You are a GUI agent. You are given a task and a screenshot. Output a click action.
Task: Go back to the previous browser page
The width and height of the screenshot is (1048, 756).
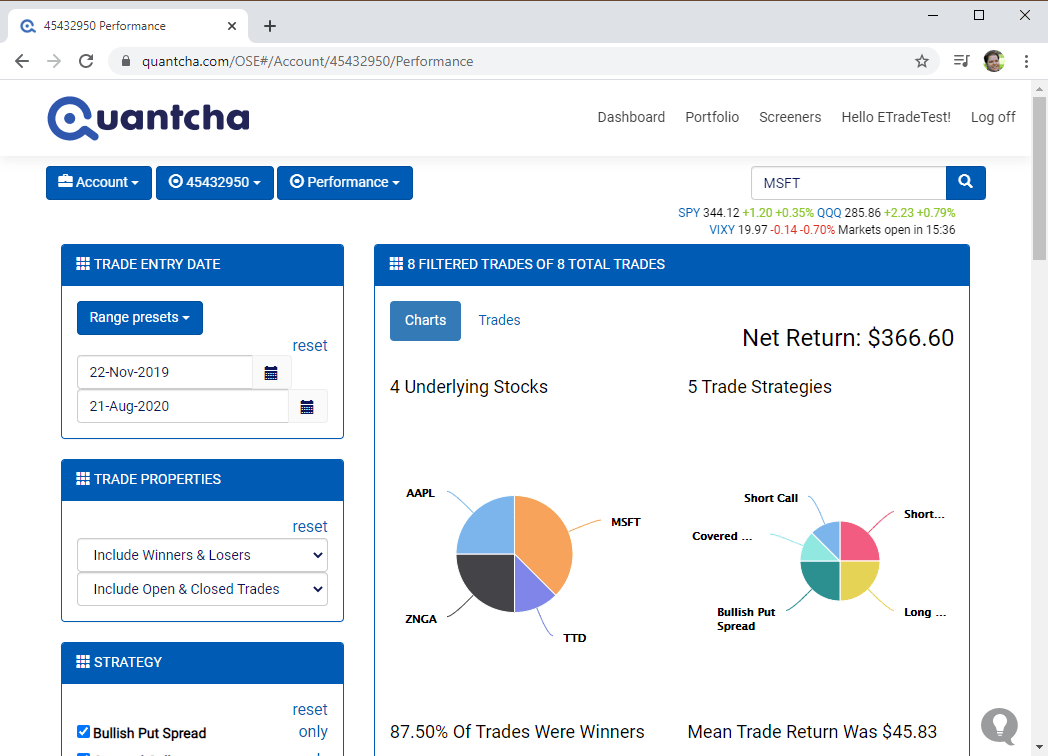coord(22,61)
